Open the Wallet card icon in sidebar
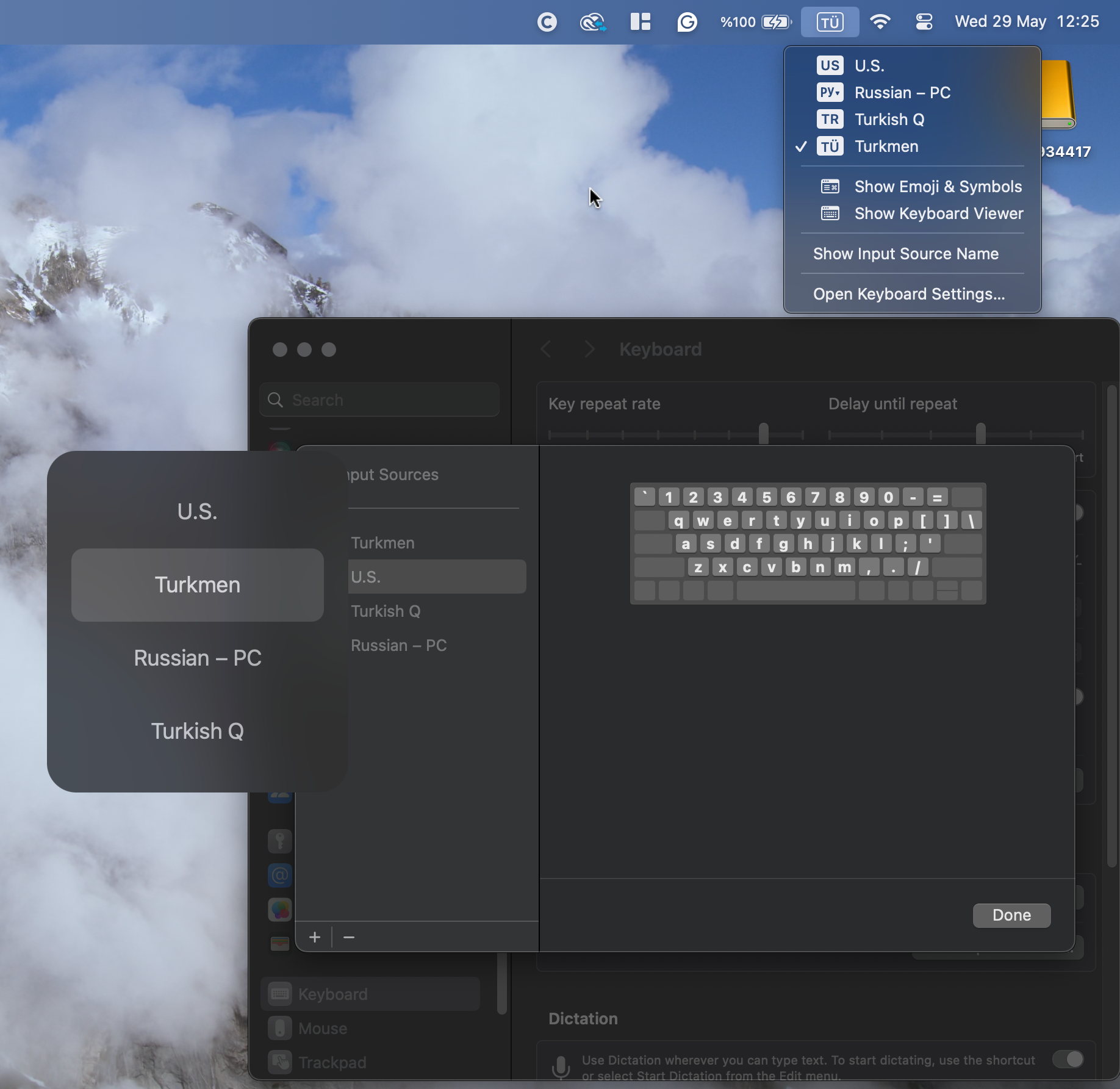 click(x=280, y=944)
